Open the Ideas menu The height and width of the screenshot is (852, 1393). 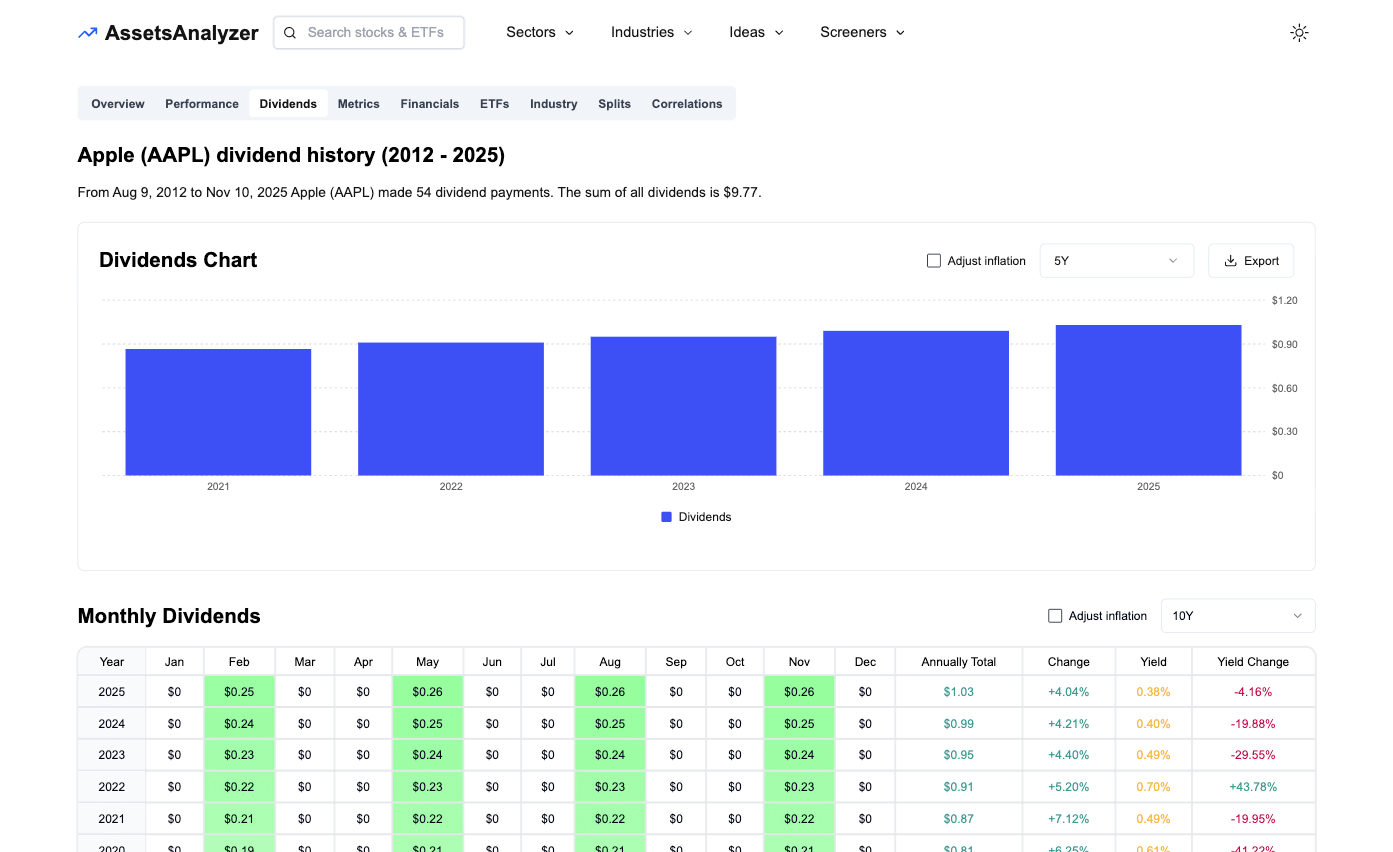pyautogui.click(x=755, y=32)
